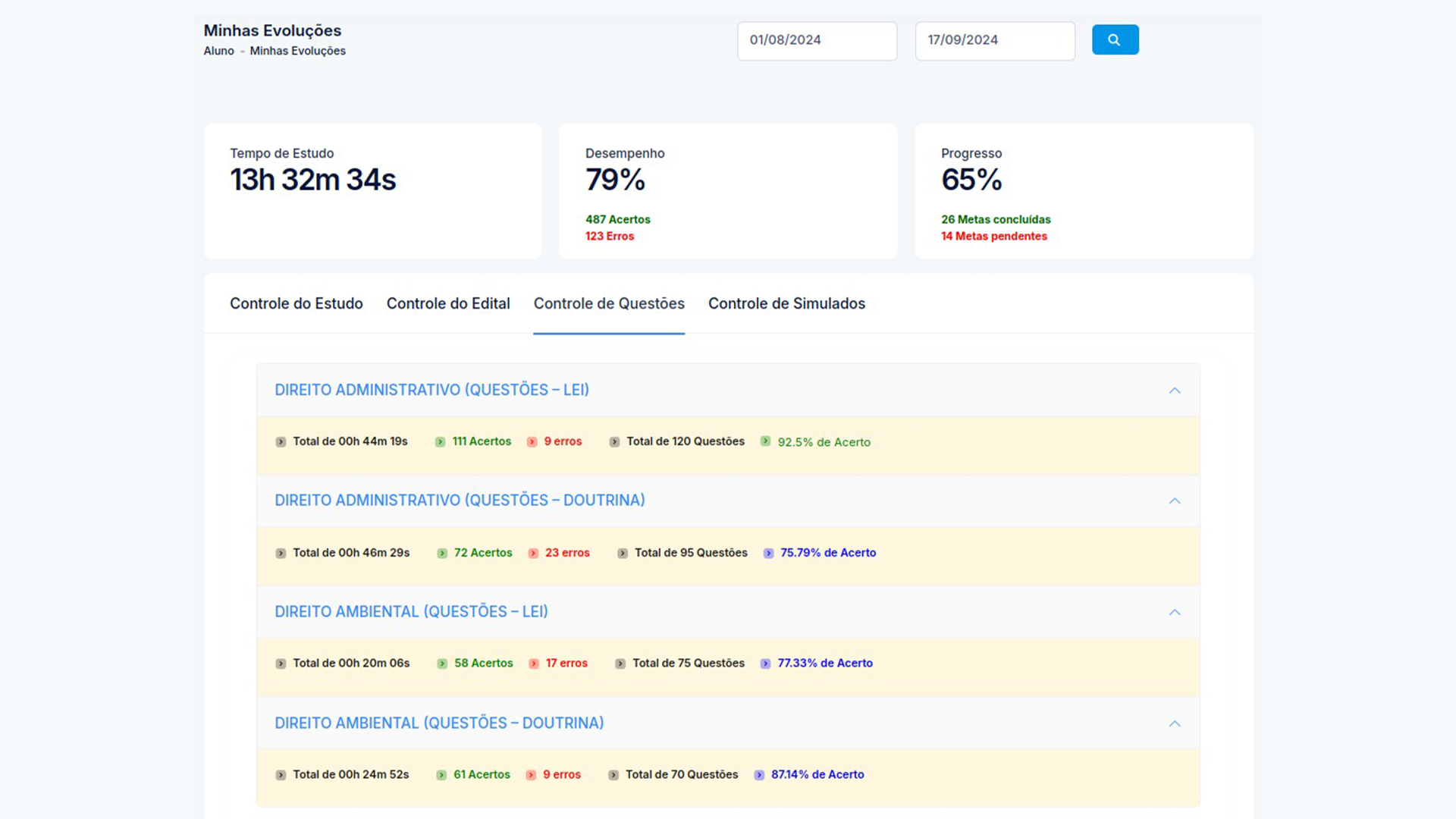Click red icon next to '9 erros' in Administrativo Lei row
This screenshot has width=1456, height=819.
[532, 442]
